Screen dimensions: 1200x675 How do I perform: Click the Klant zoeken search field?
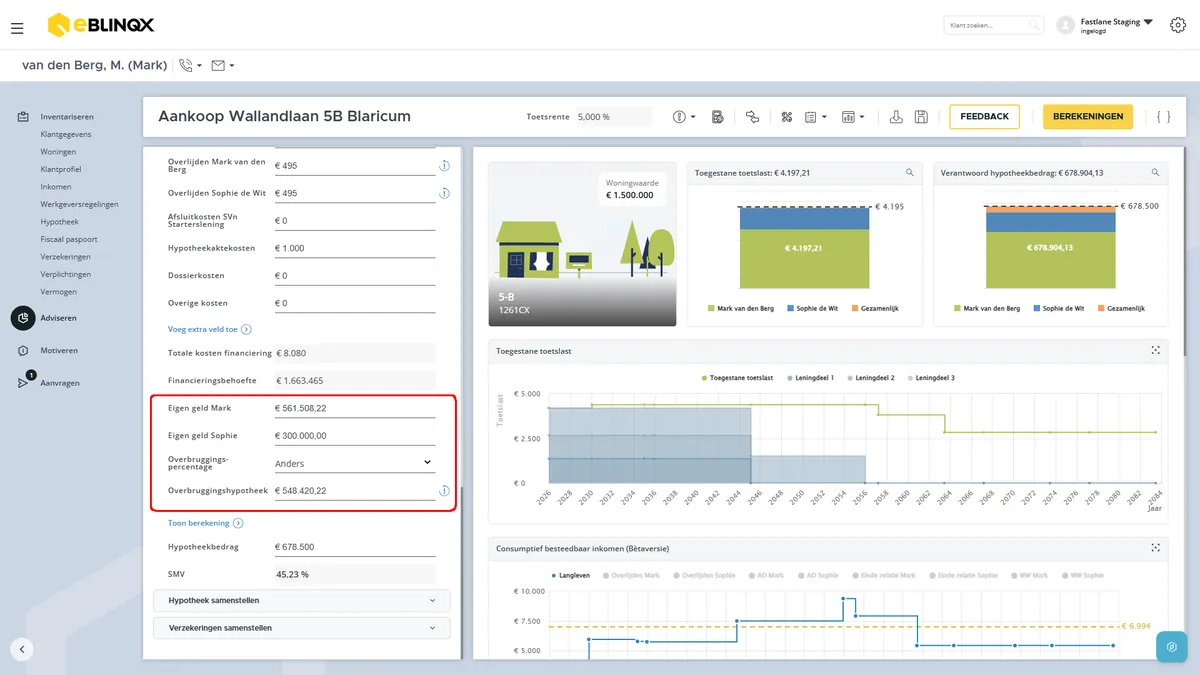point(994,25)
